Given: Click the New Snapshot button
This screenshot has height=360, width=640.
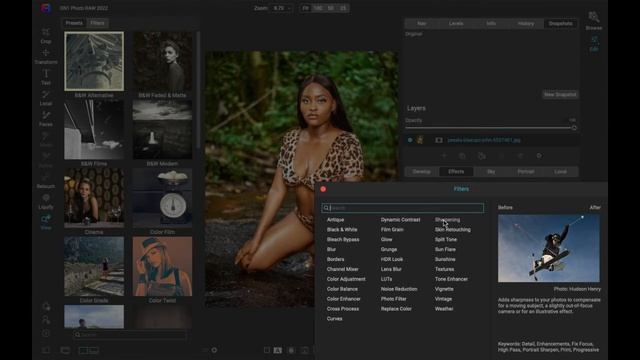Looking at the screenshot, I should [560, 95].
